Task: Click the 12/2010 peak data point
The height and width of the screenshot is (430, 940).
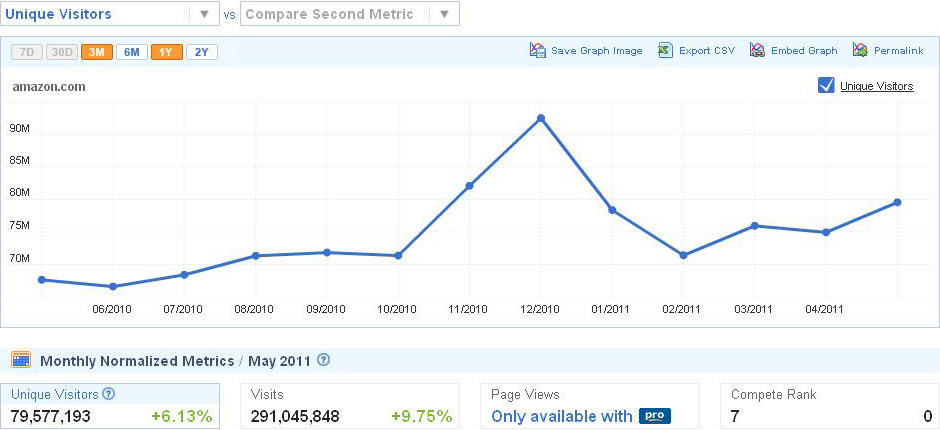Action: point(541,118)
